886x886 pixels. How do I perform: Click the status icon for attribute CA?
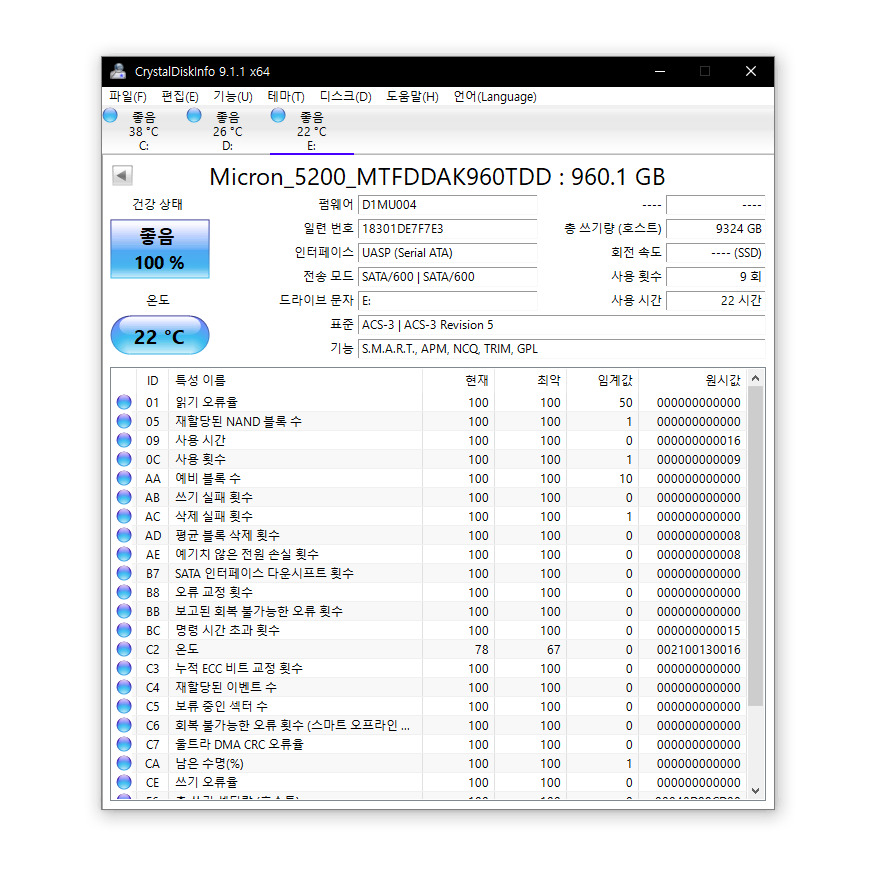pos(124,763)
